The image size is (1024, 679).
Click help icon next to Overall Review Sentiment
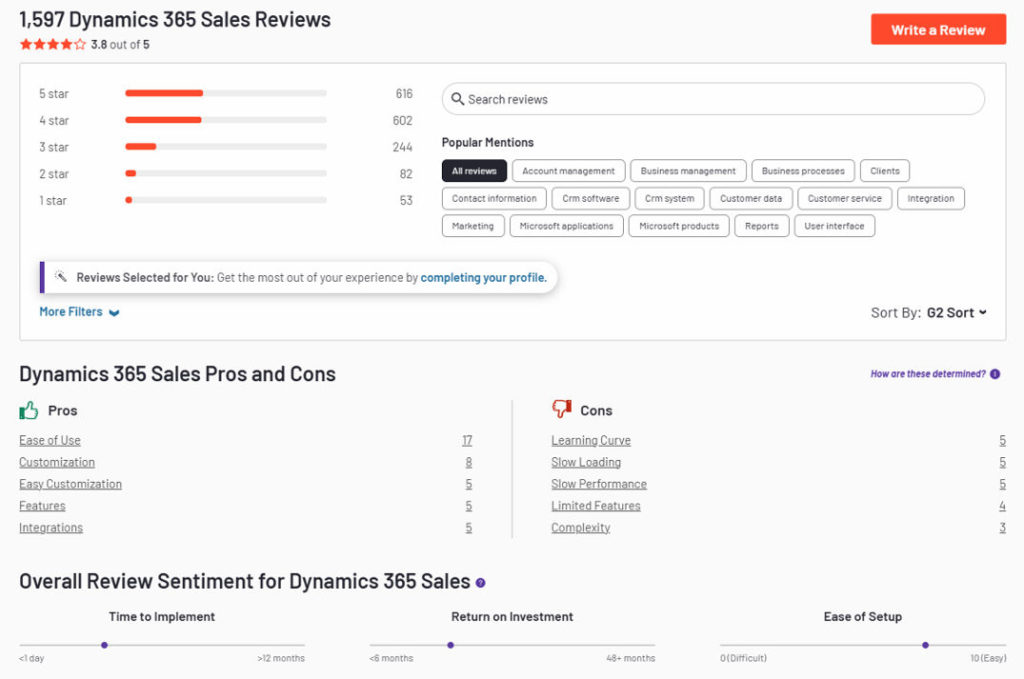click(481, 583)
